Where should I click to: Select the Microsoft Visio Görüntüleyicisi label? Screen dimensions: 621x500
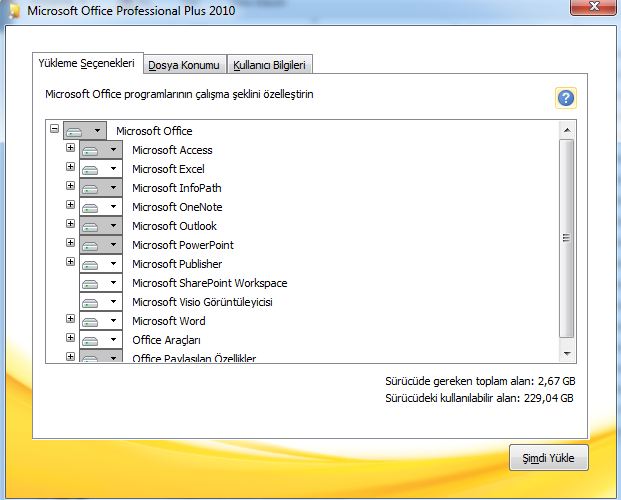202,302
